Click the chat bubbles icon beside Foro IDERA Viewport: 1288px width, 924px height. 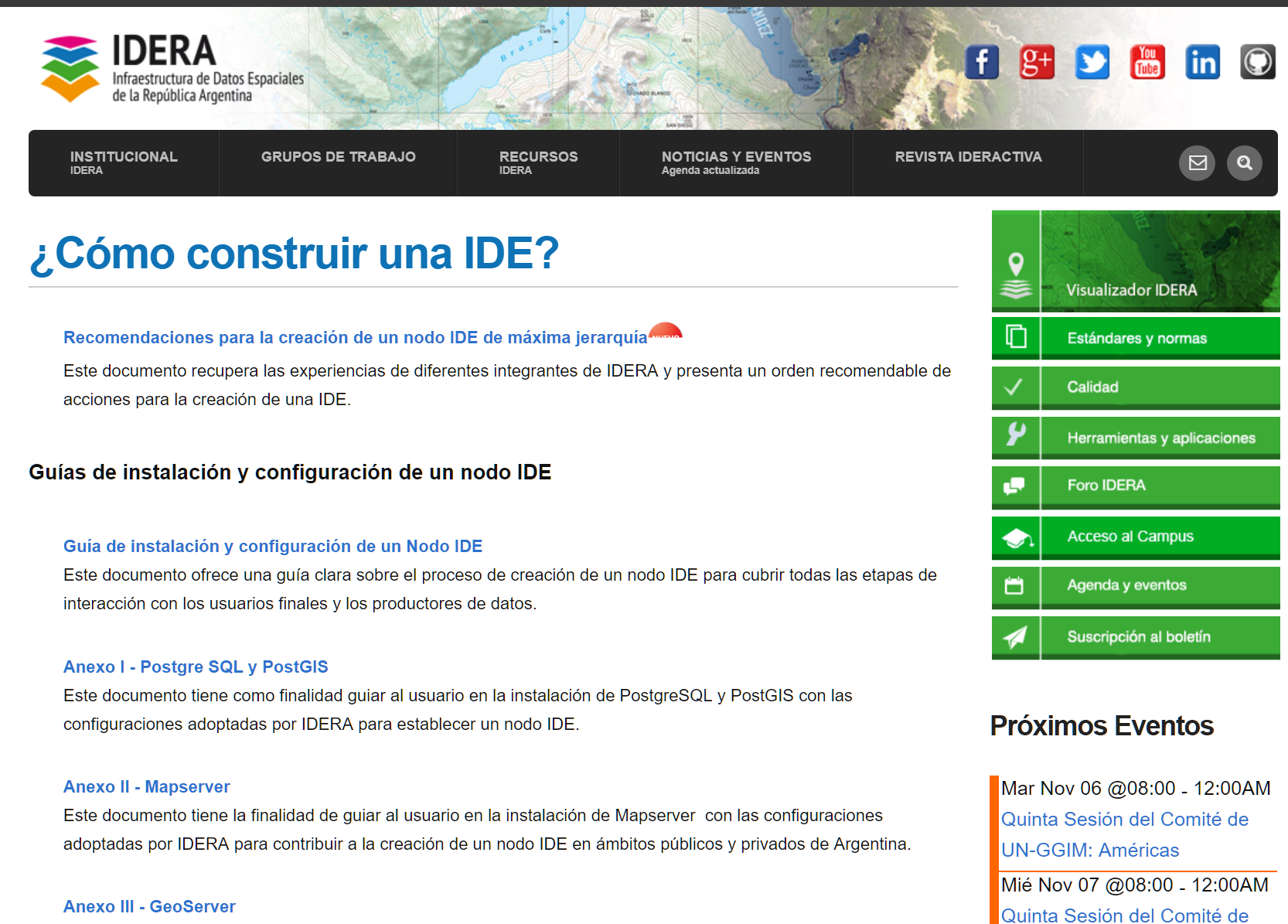pyautogui.click(x=1014, y=486)
